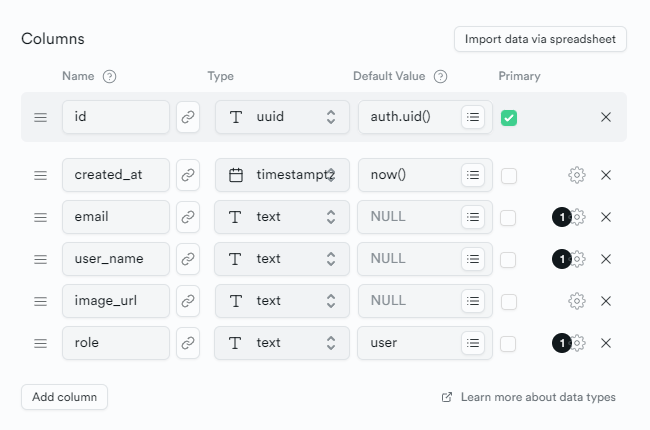Click the foreign key link icon for email
The height and width of the screenshot is (430, 650).
(188, 217)
